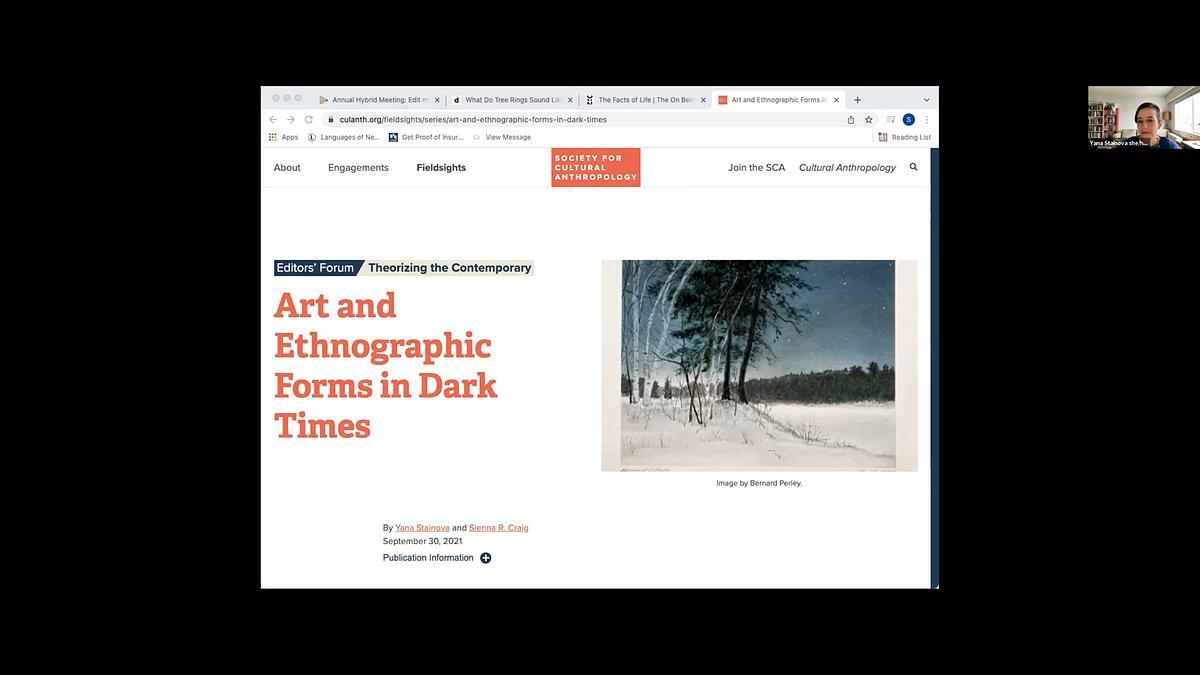The width and height of the screenshot is (1200, 675).
Task: Click the September 30, 2021 date
Action: 422,541
